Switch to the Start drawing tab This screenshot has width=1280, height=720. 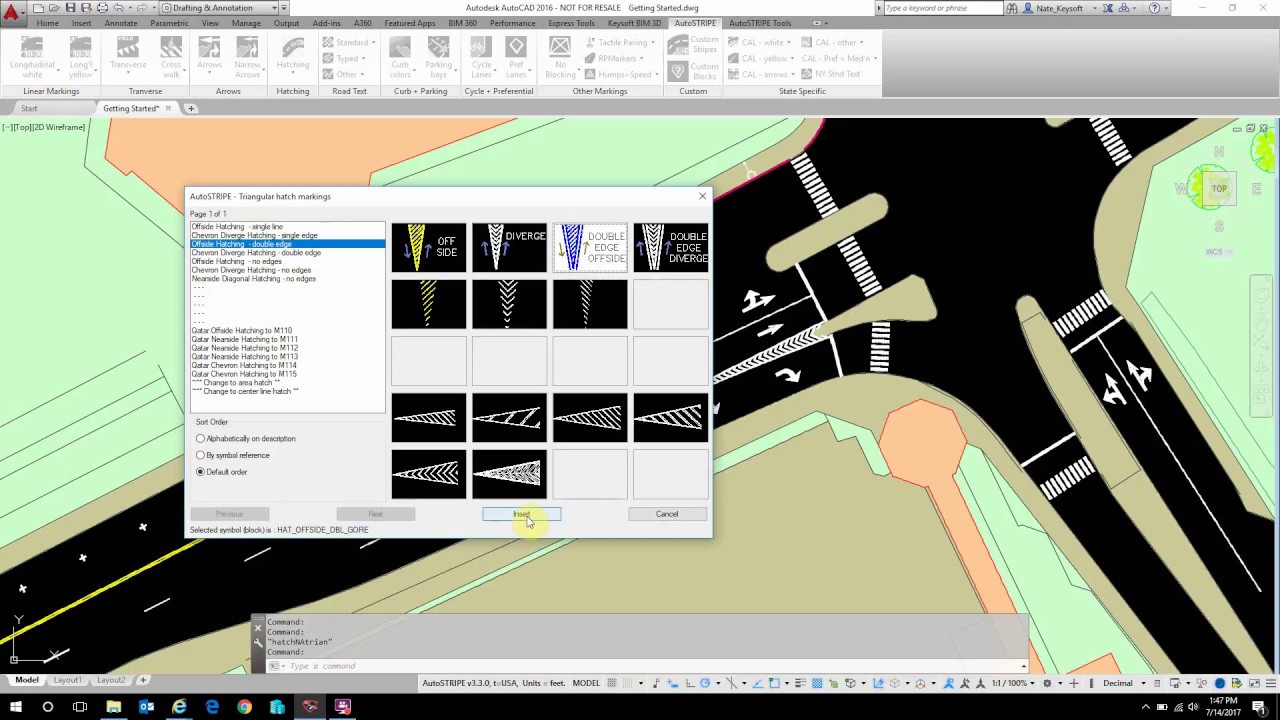pyautogui.click(x=29, y=108)
